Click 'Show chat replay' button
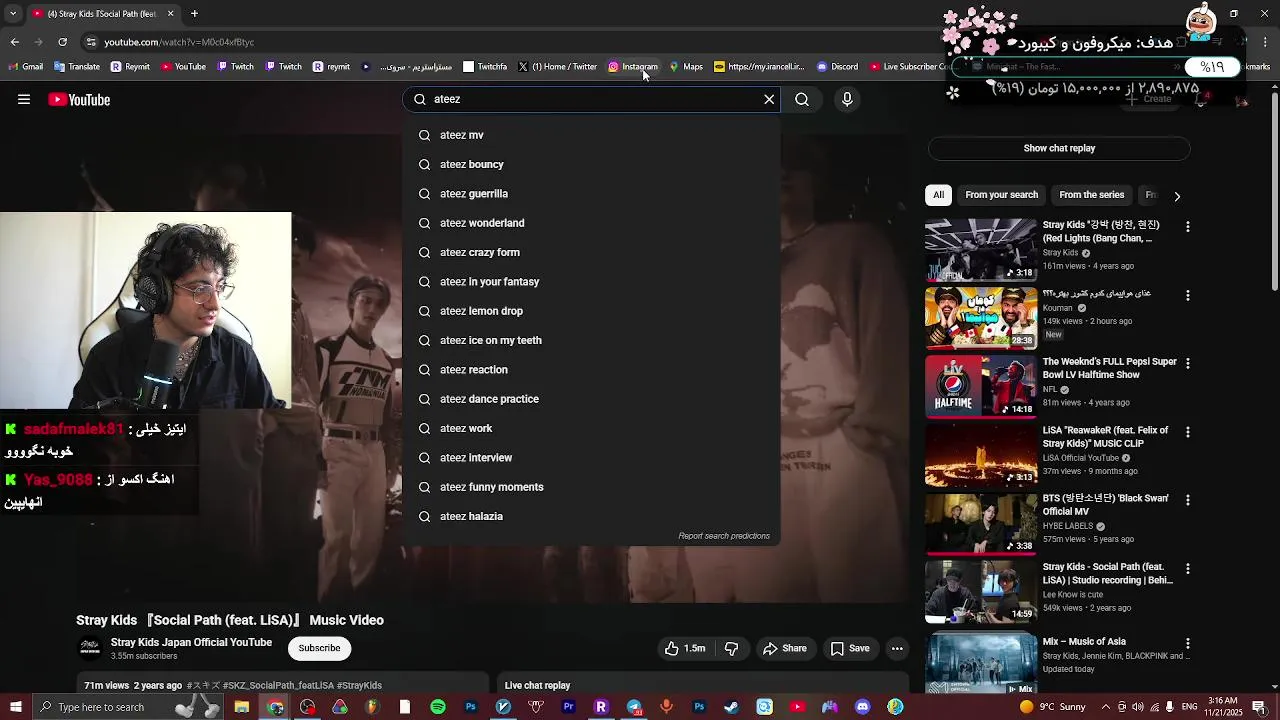Image resolution: width=1280 pixels, height=720 pixels. pyautogui.click(x=1059, y=148)
